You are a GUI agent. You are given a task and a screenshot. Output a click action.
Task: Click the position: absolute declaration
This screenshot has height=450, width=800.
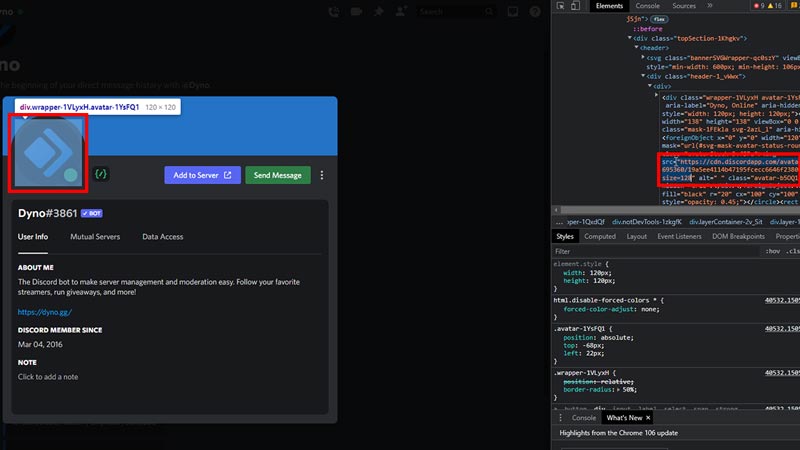tap(597, 338)
